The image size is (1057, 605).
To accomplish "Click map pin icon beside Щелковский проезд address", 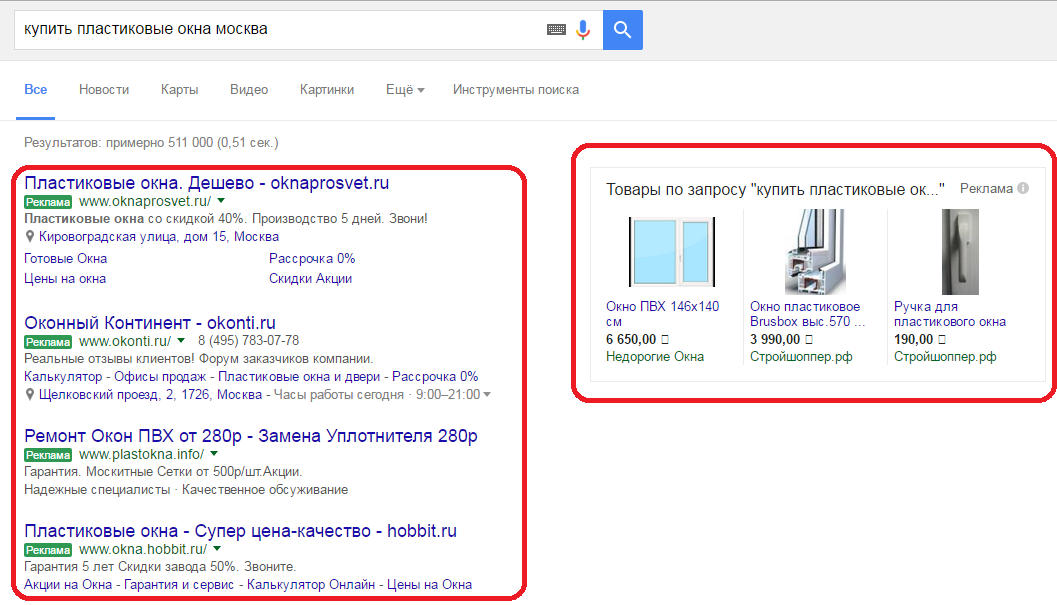I will [x=30, y=395].
